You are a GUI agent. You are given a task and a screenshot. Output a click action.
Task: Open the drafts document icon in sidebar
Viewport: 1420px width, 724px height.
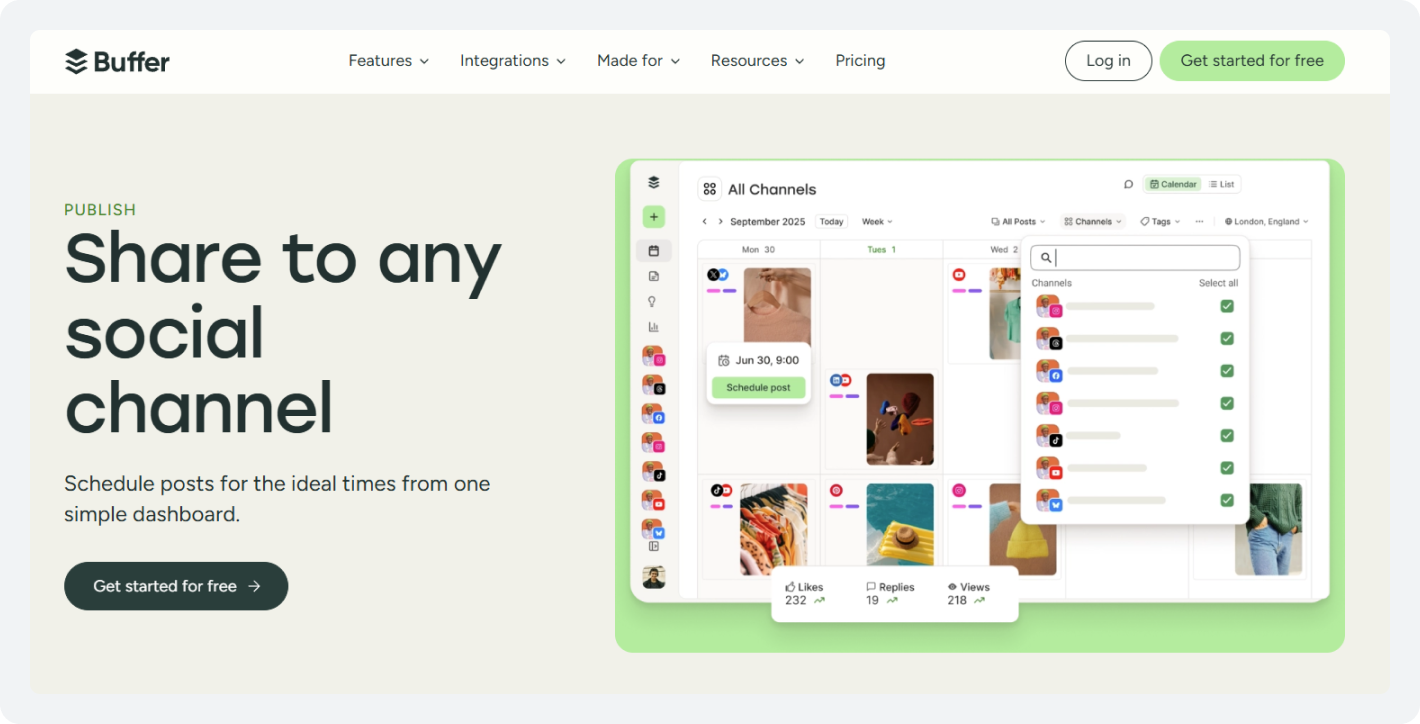click(x=654, y=276)
